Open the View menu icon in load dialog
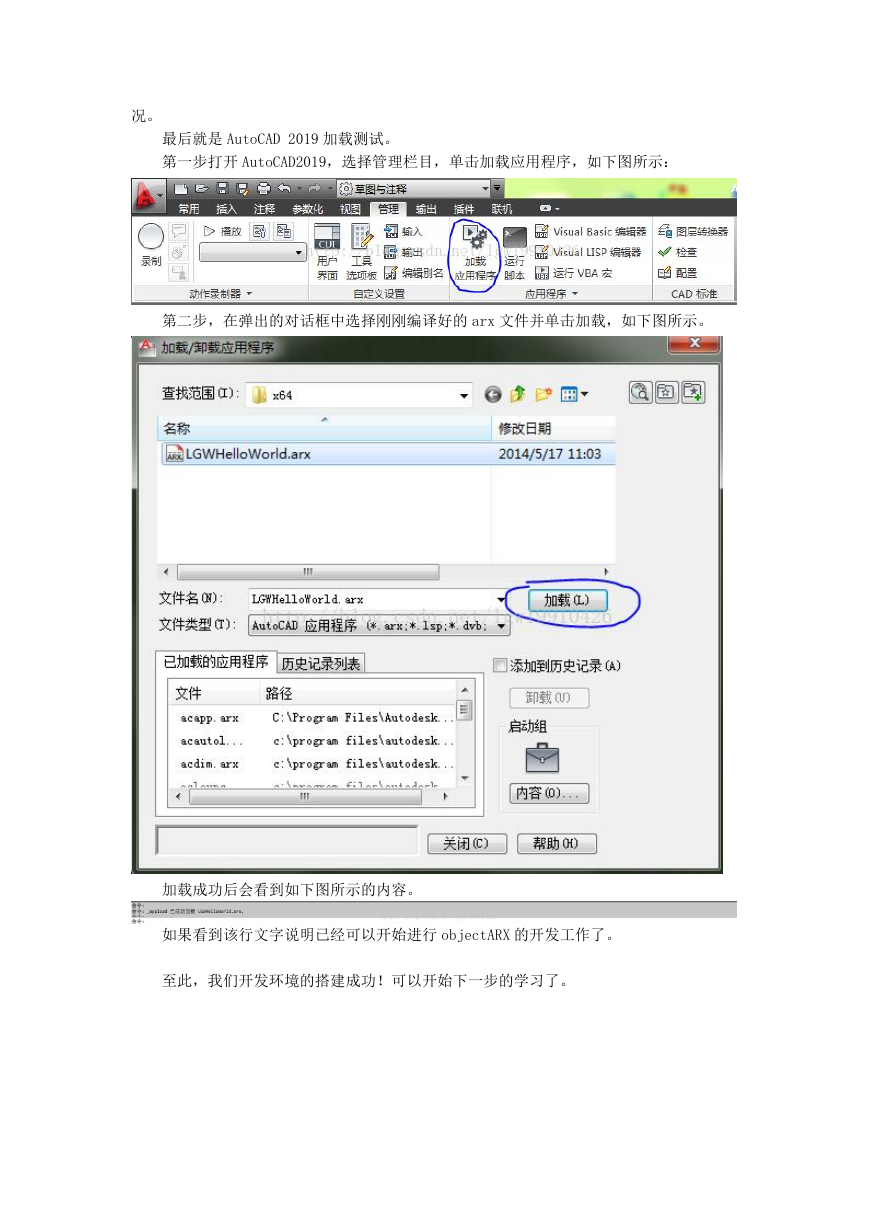Image resolution: width=869 pixels, height=1228 pixels. pos(574,394)
